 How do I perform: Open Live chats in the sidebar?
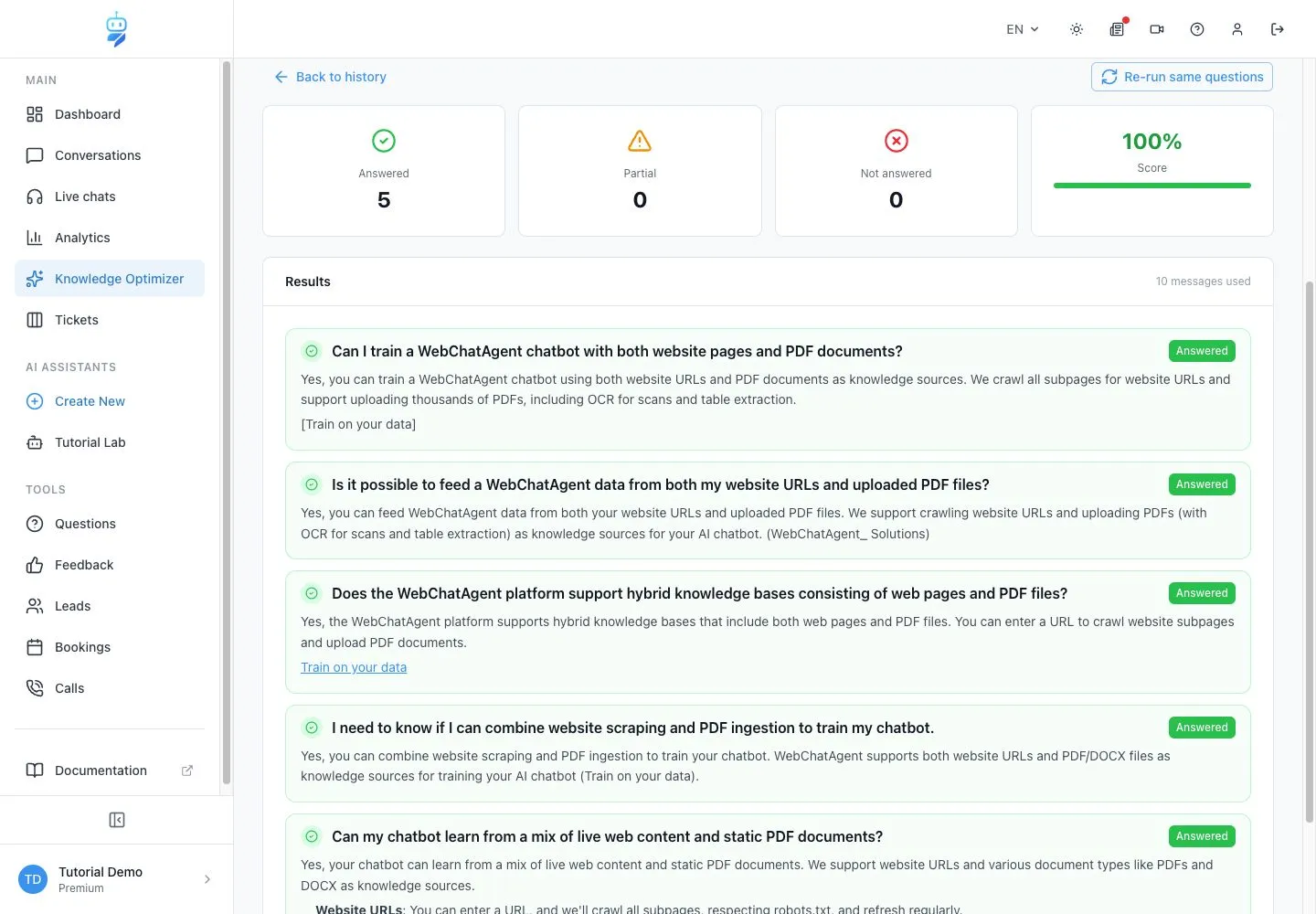click(110, 197)
